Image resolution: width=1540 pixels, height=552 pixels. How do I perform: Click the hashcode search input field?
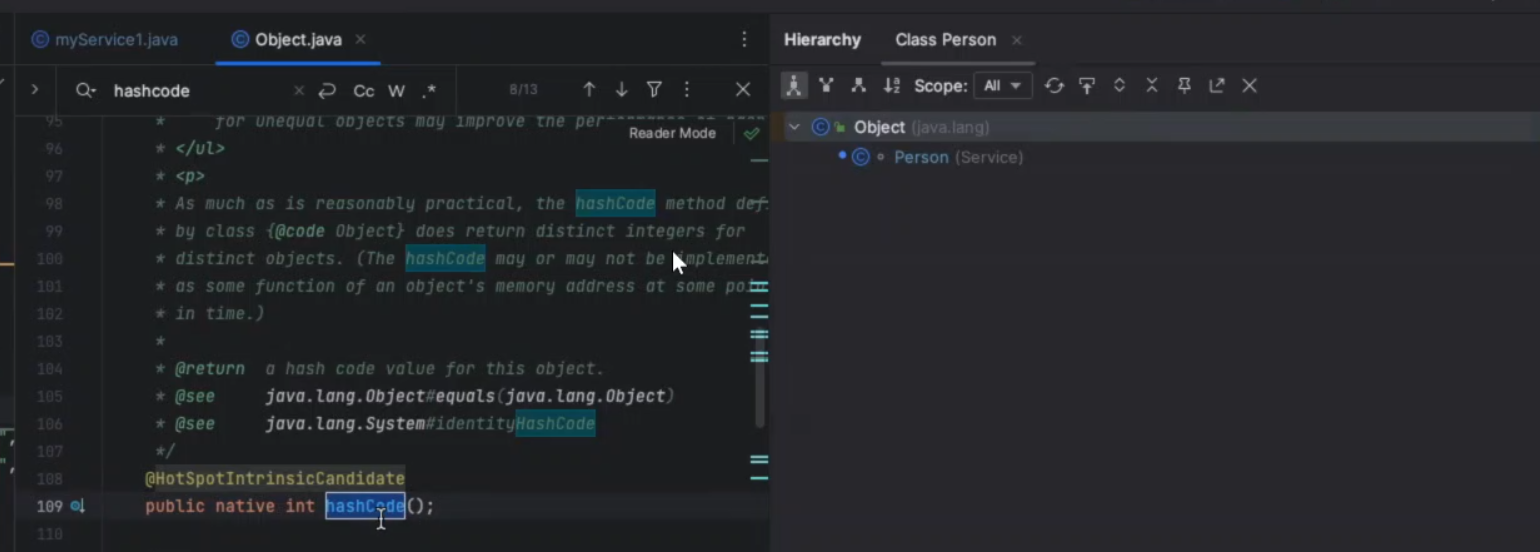200,91
